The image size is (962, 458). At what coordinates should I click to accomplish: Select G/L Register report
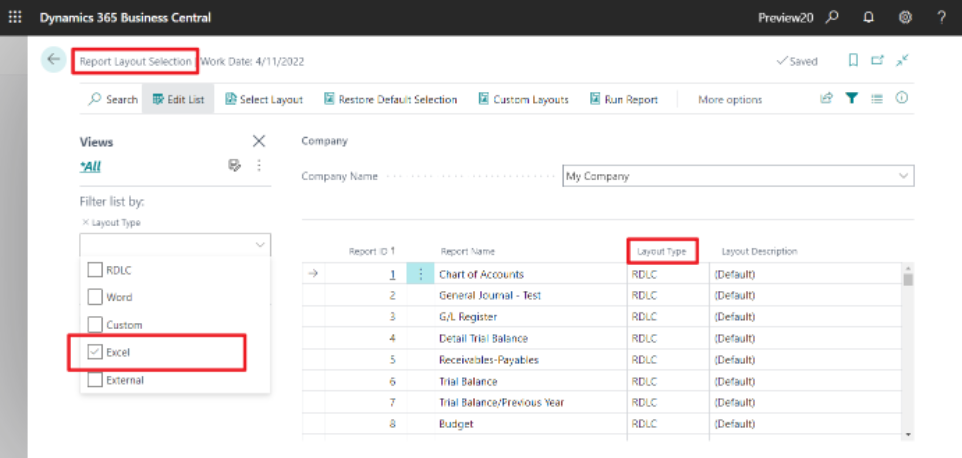[468, 317]
